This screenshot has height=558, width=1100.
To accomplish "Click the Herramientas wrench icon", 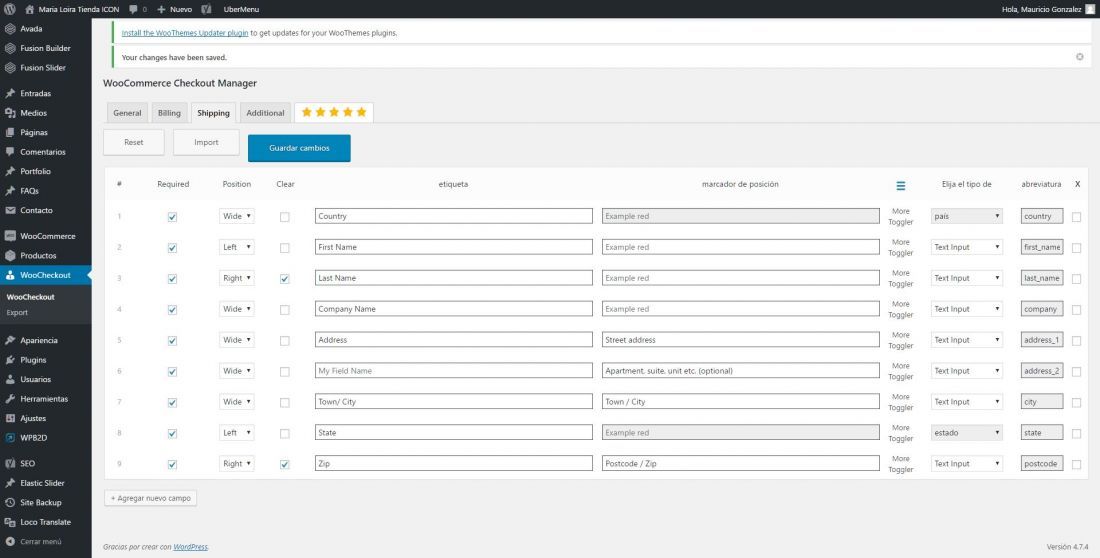I will 10,399.
